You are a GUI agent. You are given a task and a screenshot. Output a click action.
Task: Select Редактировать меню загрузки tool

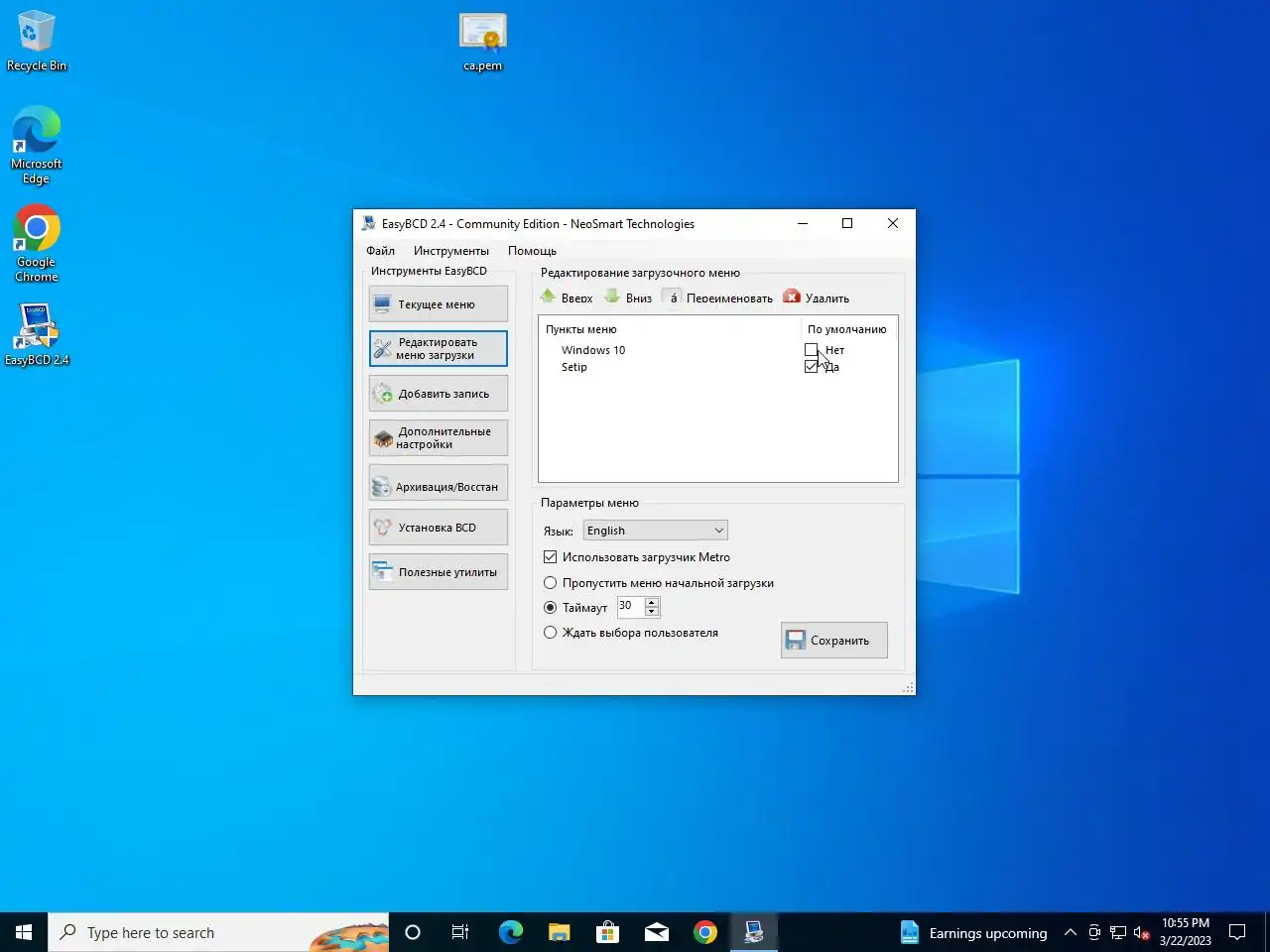pyautogui.click(x=438, y=349)
